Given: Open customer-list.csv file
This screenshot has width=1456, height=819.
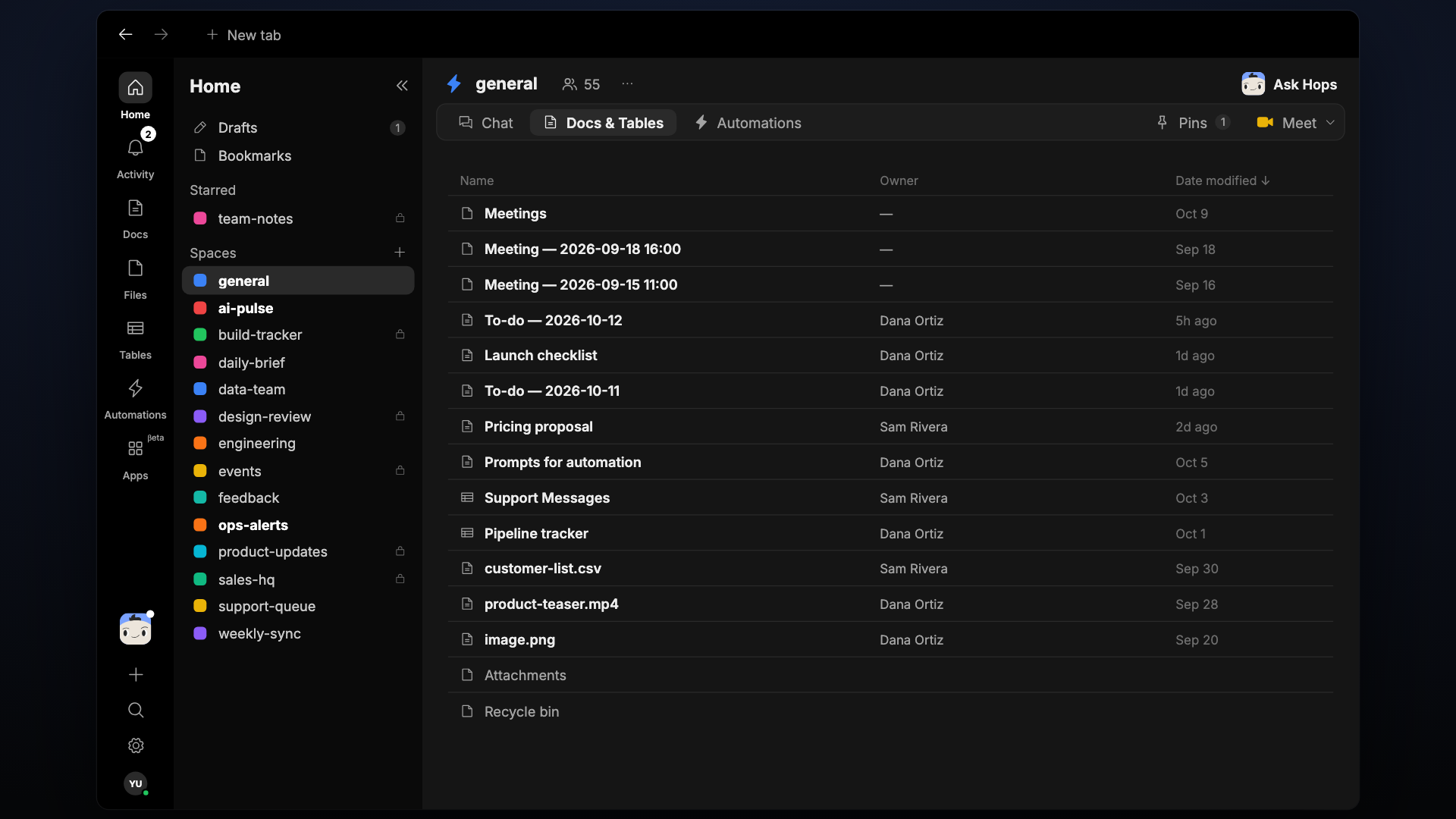Looking at the screenshot, I should (x=890, y=569).
